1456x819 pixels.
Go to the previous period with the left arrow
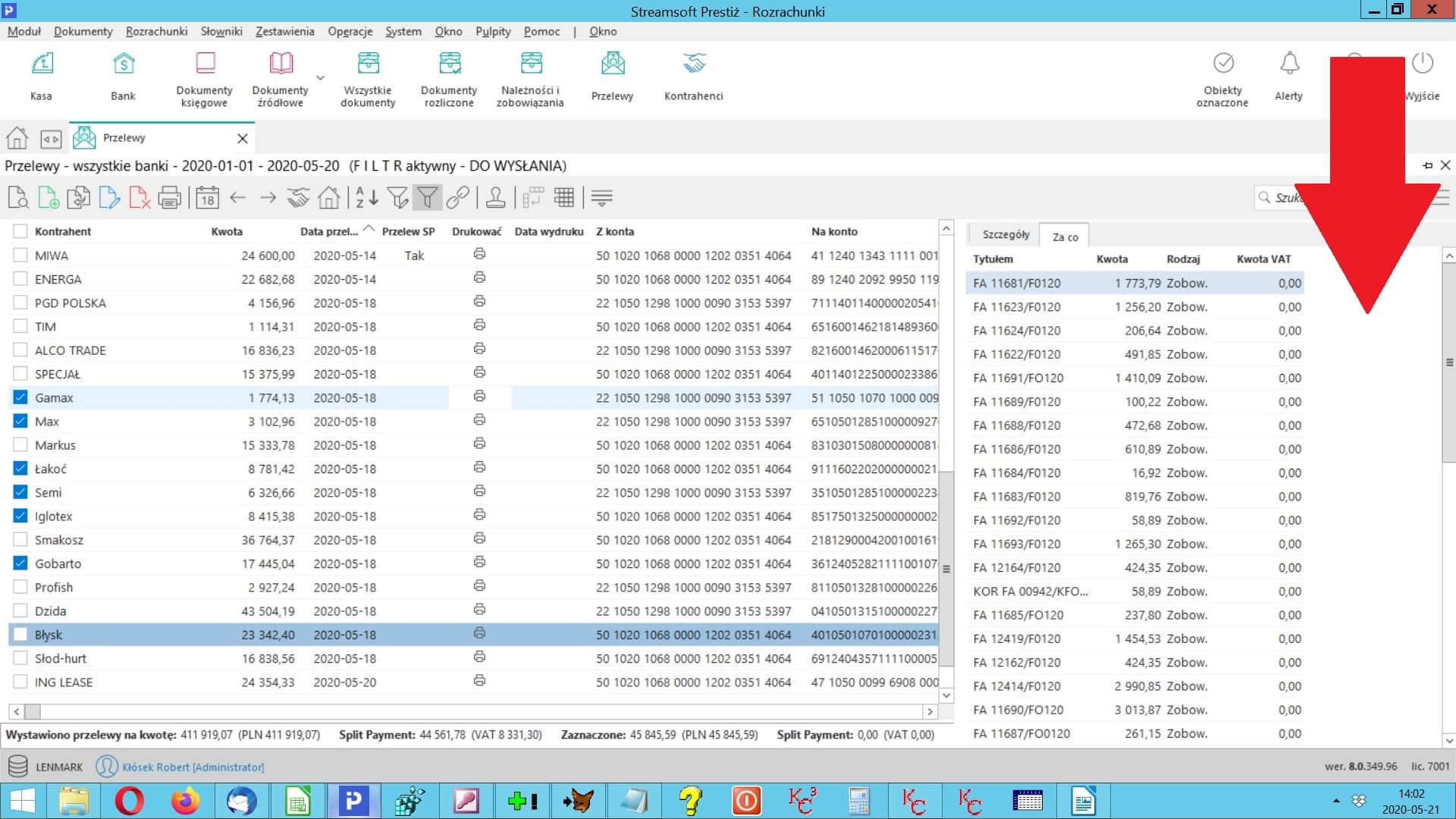point(238,198)
